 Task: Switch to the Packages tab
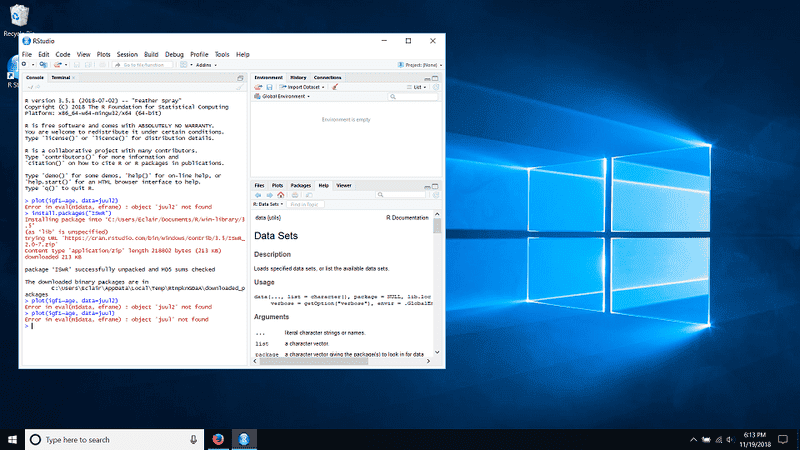300,186
